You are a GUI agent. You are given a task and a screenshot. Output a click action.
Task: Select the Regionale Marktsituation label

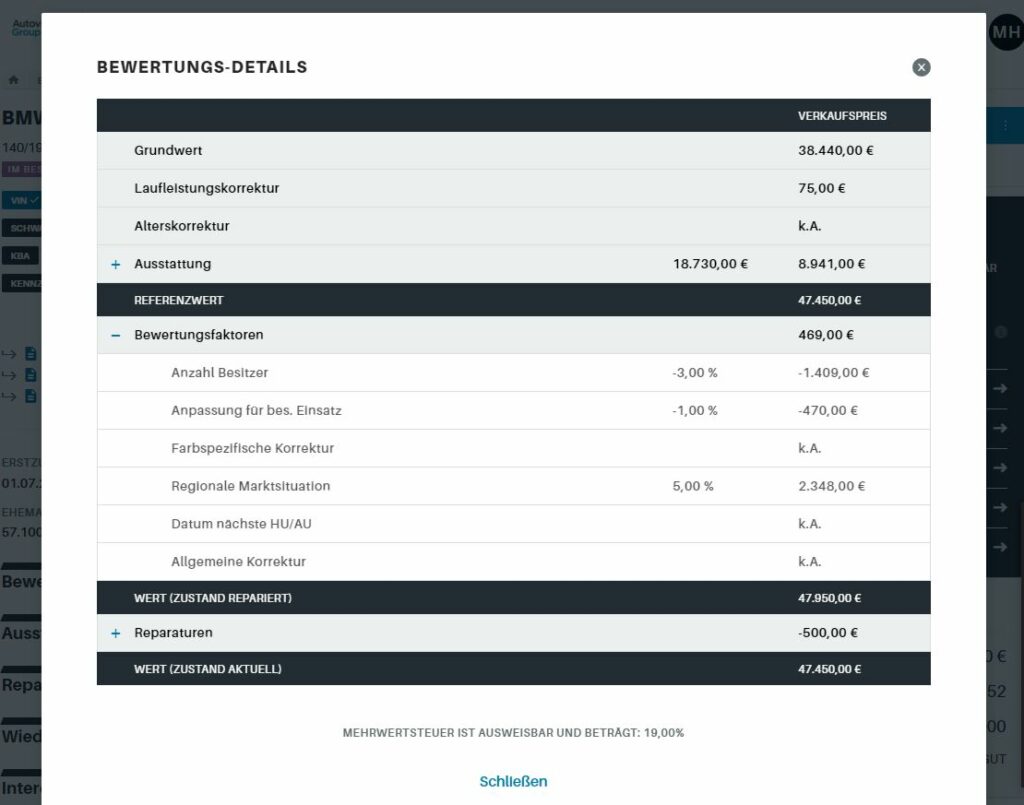(x=250, y=486)
